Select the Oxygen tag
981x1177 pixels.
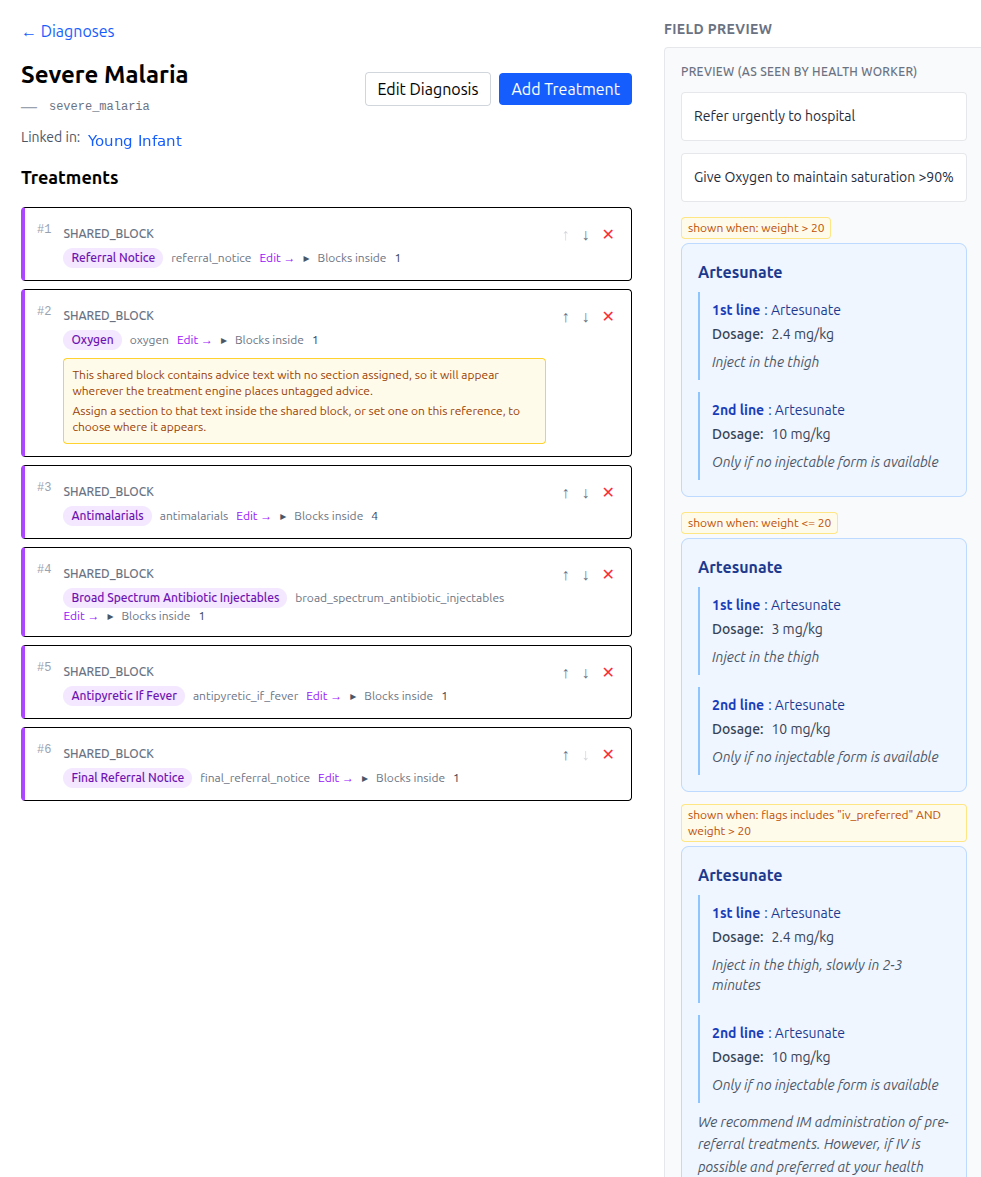click(92, 340)
